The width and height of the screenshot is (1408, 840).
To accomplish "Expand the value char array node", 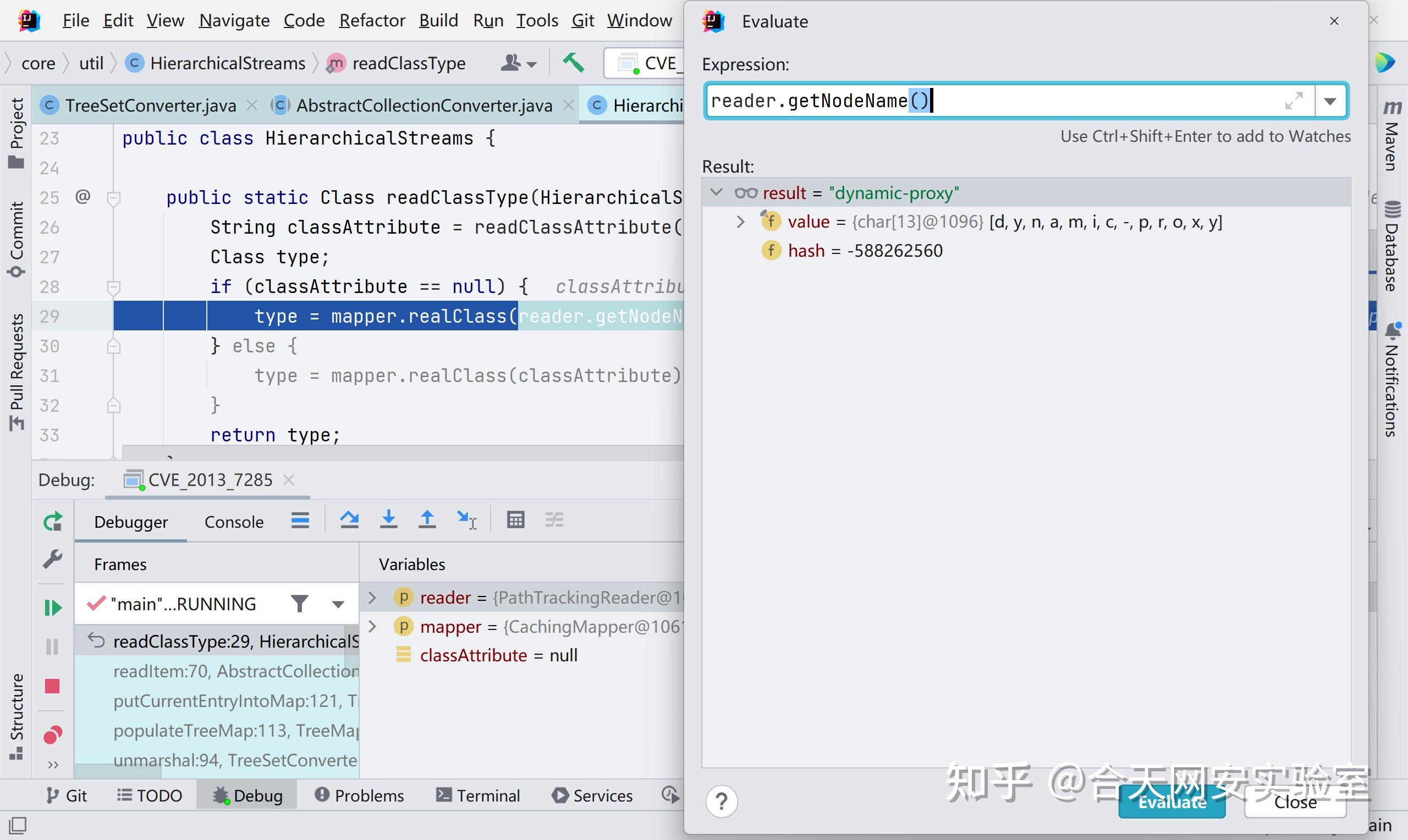I will [x=741, y=222].
